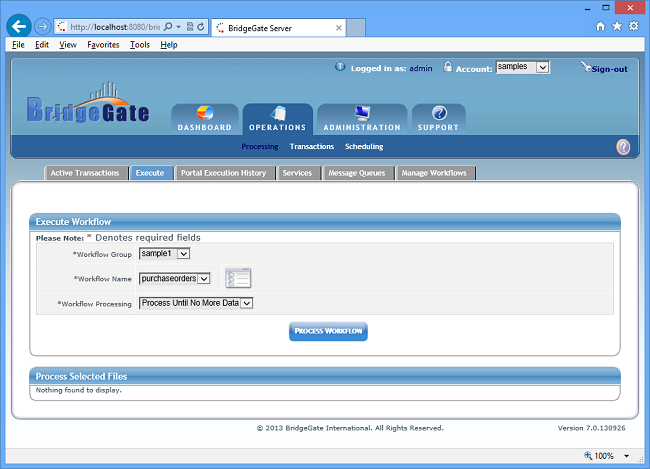
Task: Open the Account samples dropdown
Action: tap(523, 67)
